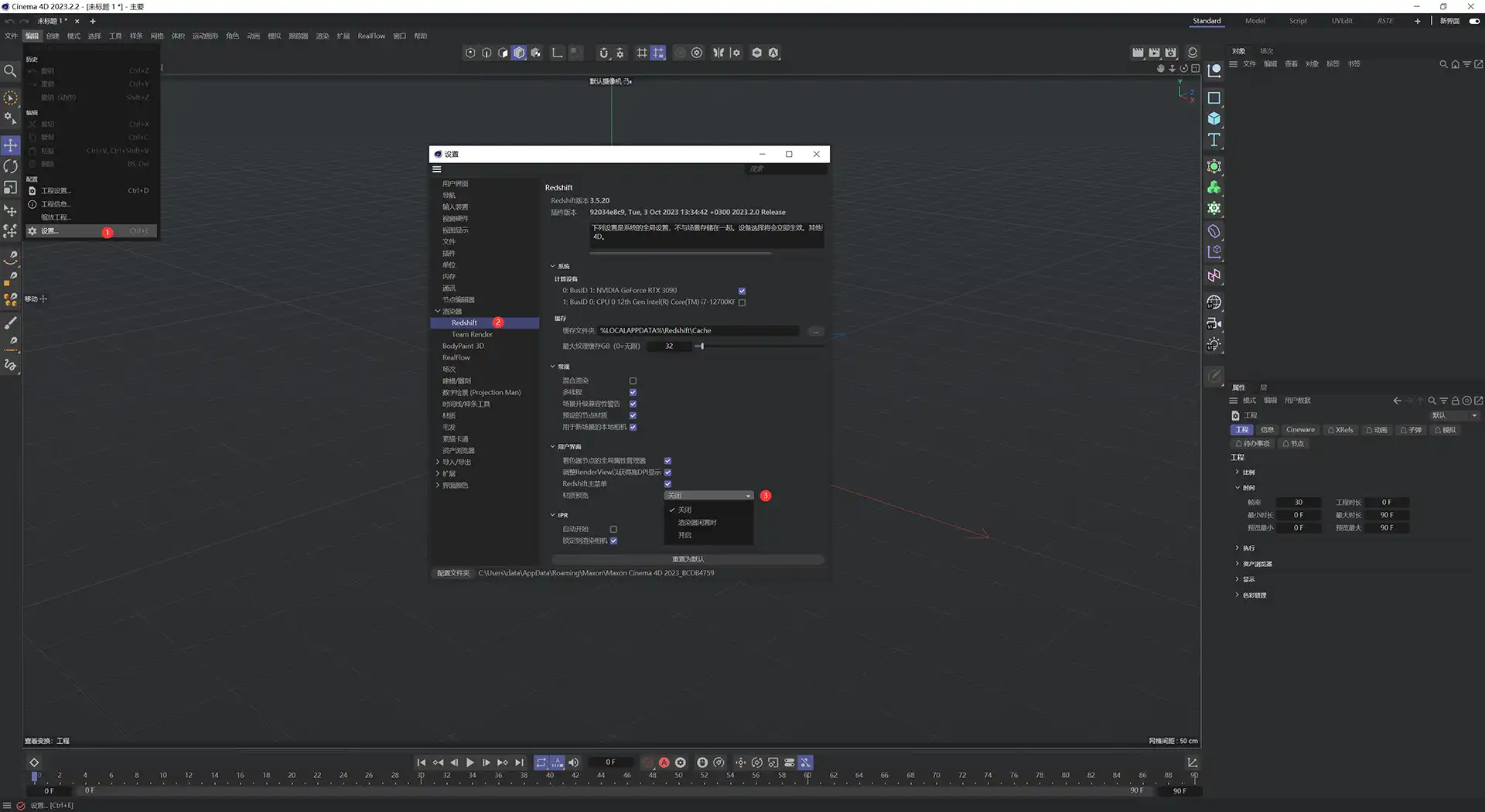Add a camera object from right toolbar

[1214, 323]
